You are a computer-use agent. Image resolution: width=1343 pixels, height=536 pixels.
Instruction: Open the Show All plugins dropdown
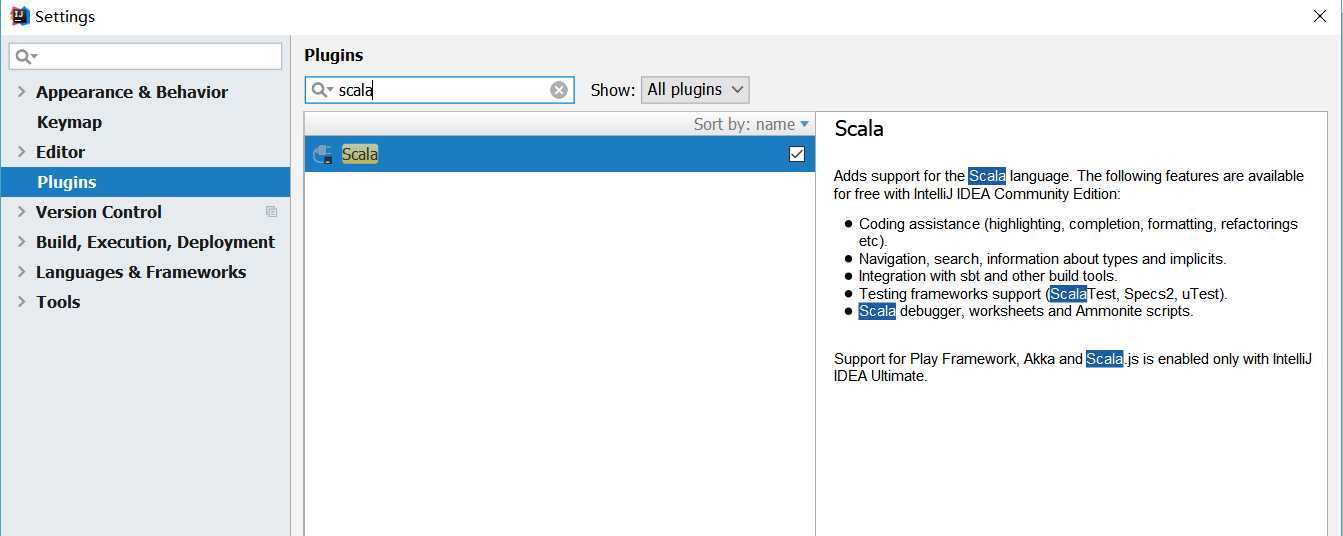695,90
